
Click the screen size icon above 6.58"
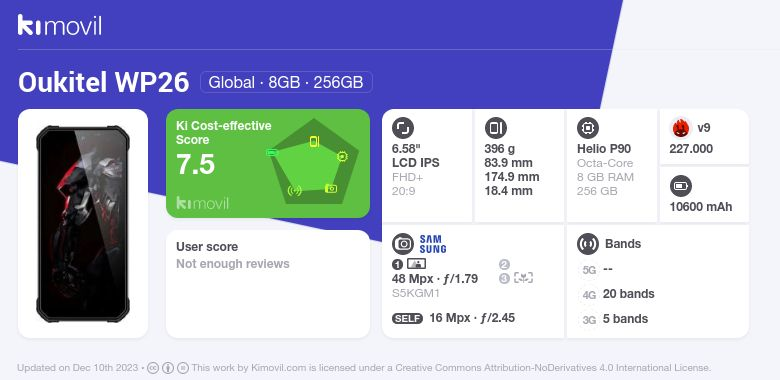click(403, 128)
